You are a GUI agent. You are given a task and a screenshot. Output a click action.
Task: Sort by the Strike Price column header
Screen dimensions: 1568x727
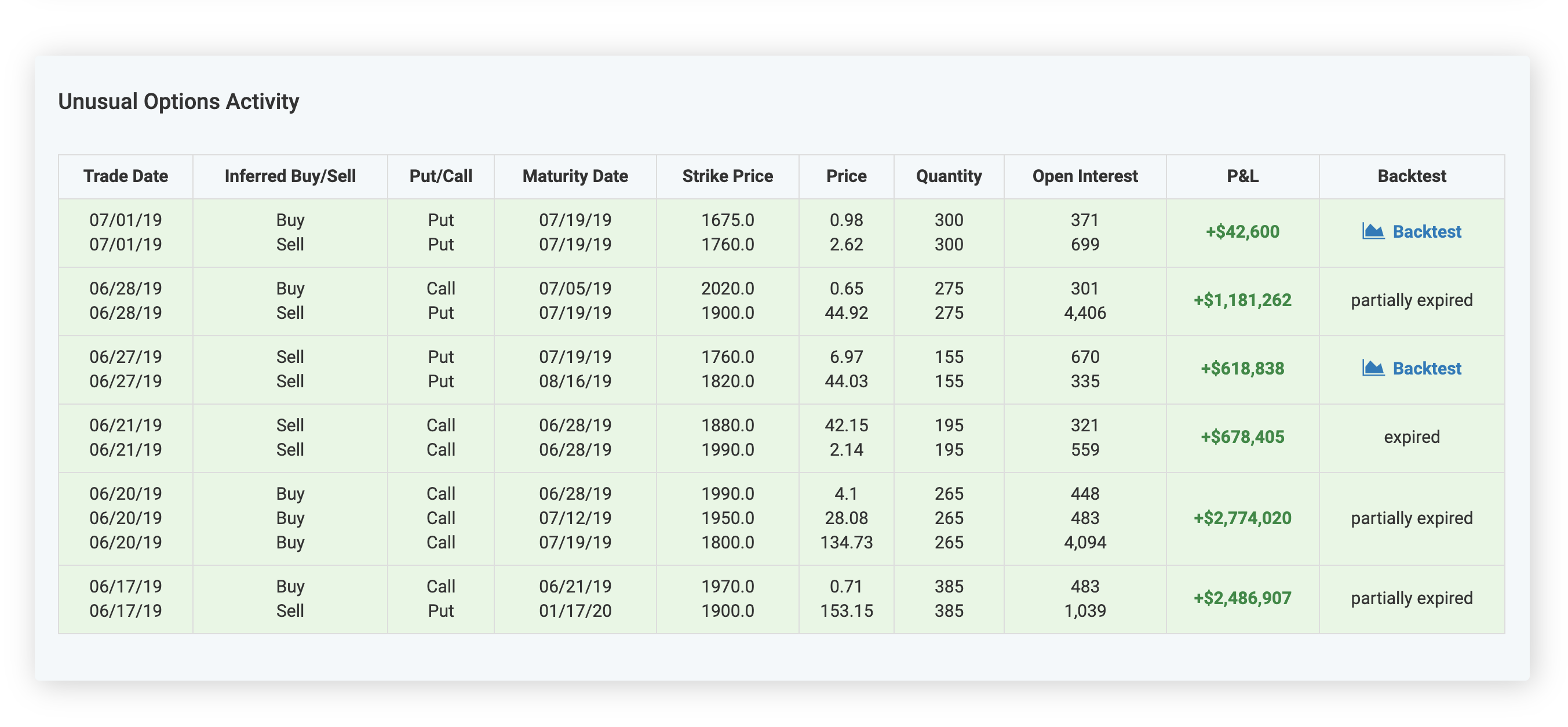coord(728,176)
